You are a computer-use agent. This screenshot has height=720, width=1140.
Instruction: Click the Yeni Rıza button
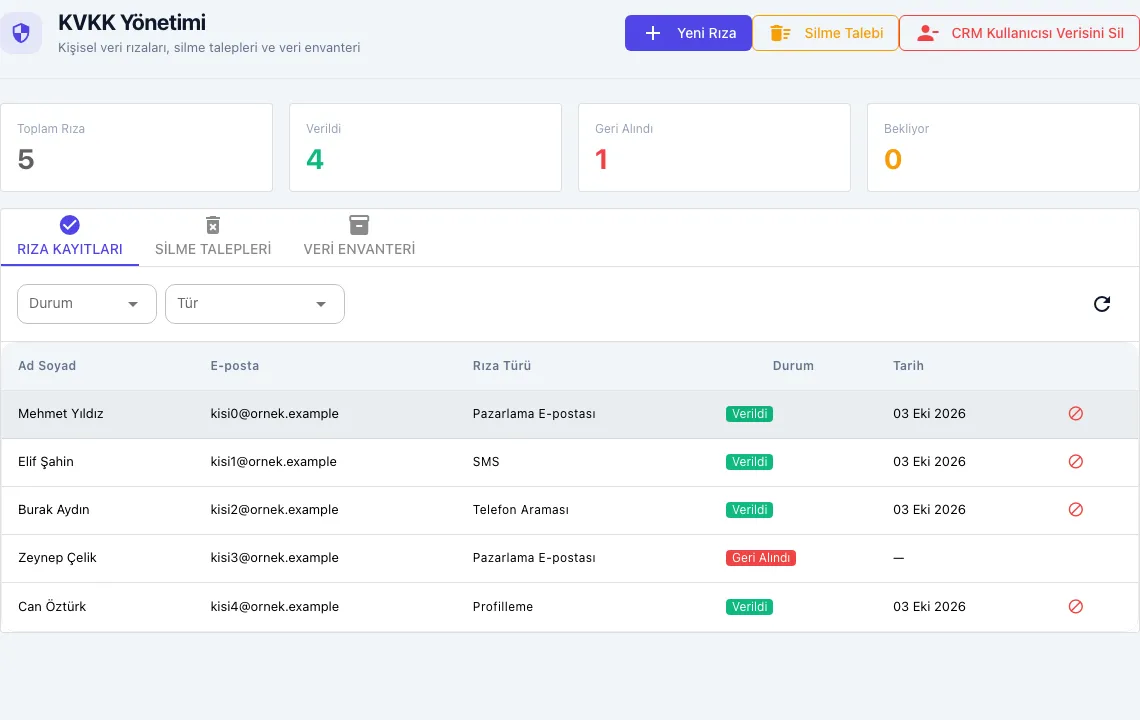[x=688, y=33]
